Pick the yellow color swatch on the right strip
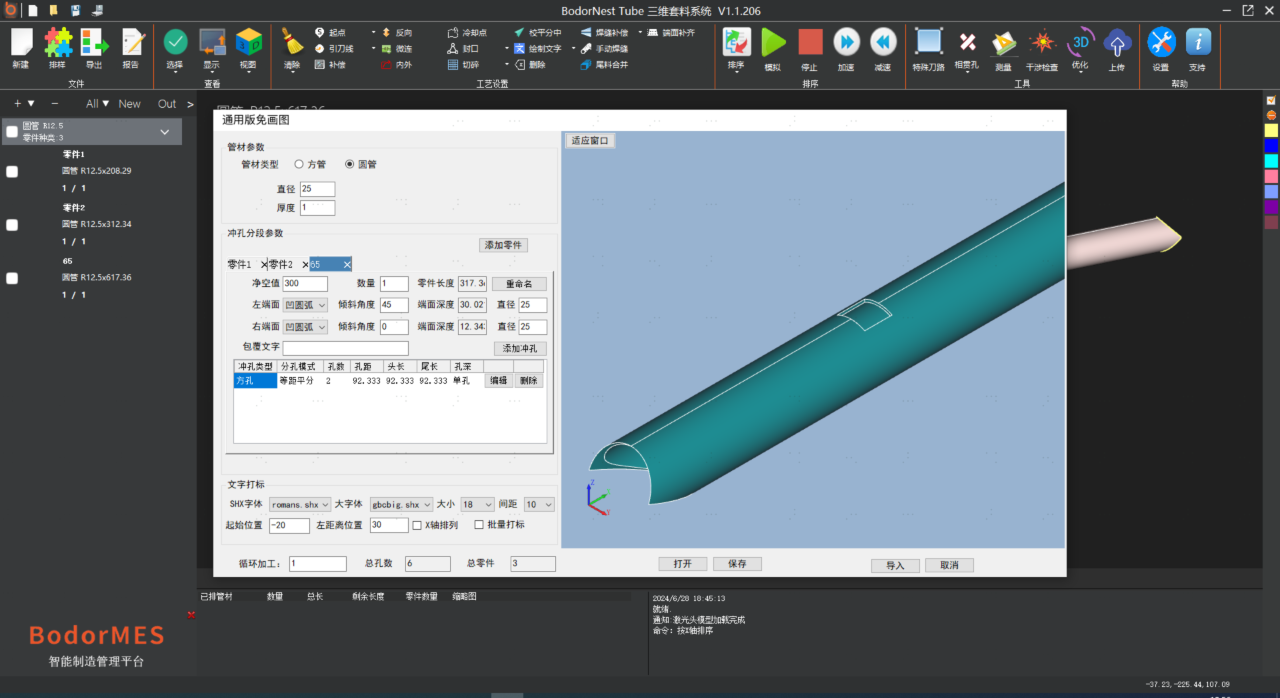1280x698 pixels. (1271, 130)
